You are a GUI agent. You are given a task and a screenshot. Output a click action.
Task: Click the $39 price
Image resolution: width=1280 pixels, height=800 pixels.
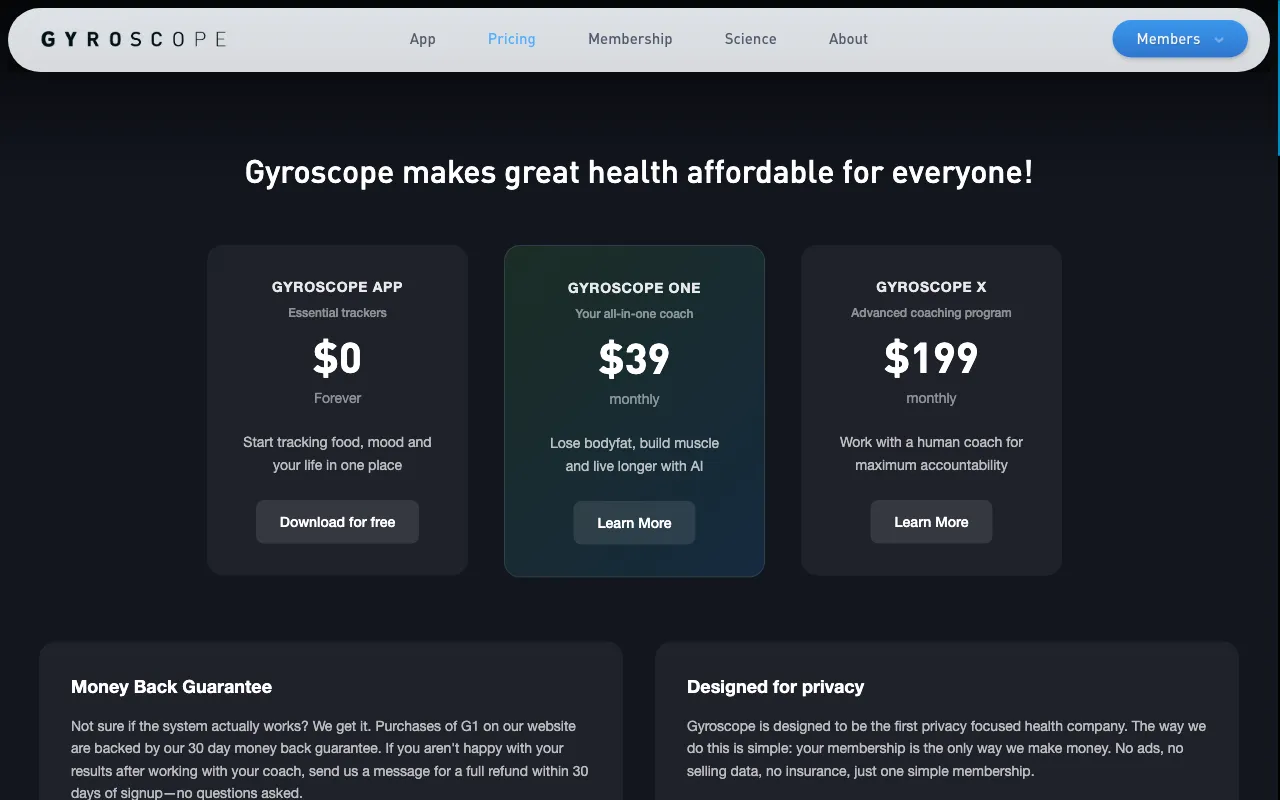click(634, 359)
